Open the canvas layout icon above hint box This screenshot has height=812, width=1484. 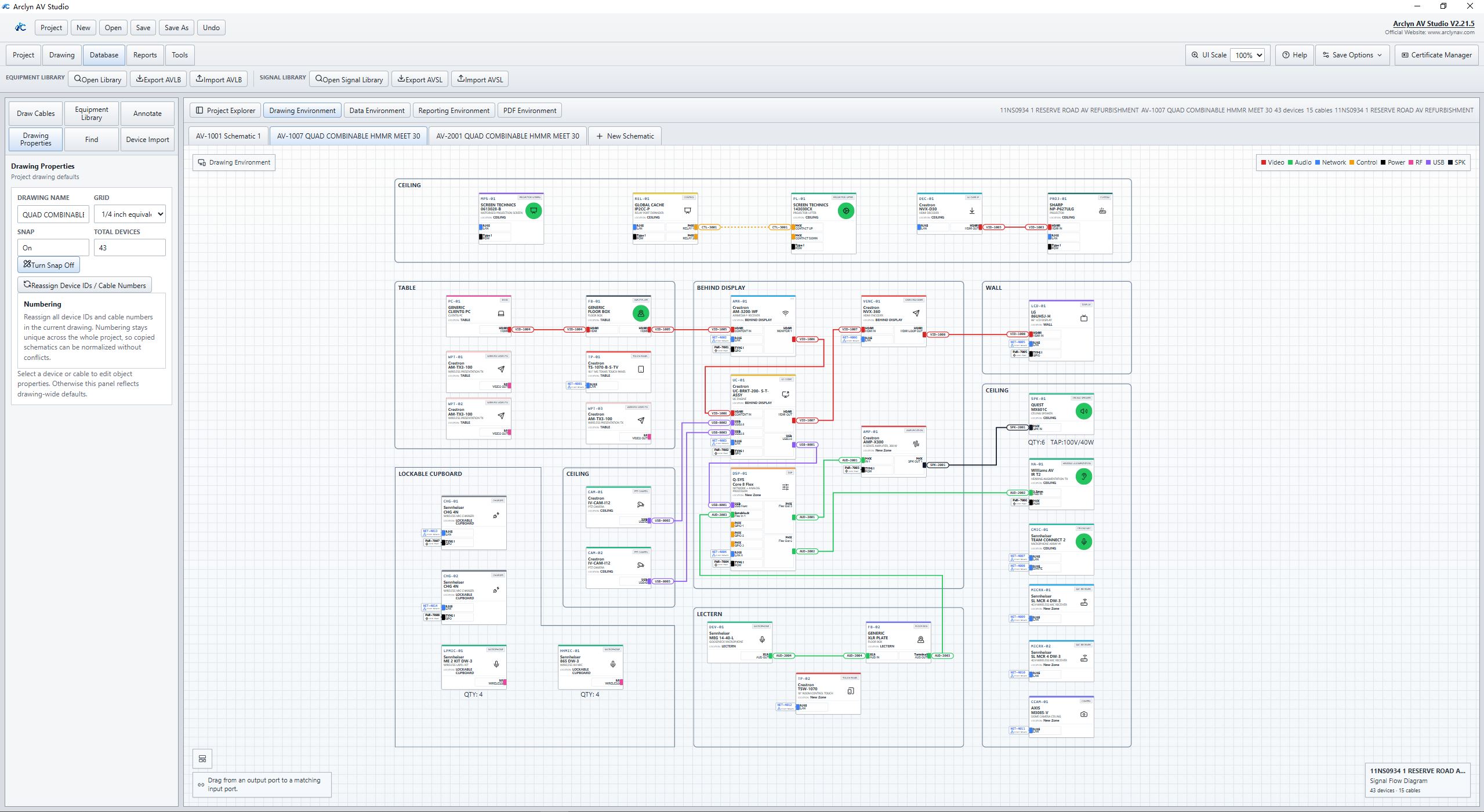[x=202, y=758]
